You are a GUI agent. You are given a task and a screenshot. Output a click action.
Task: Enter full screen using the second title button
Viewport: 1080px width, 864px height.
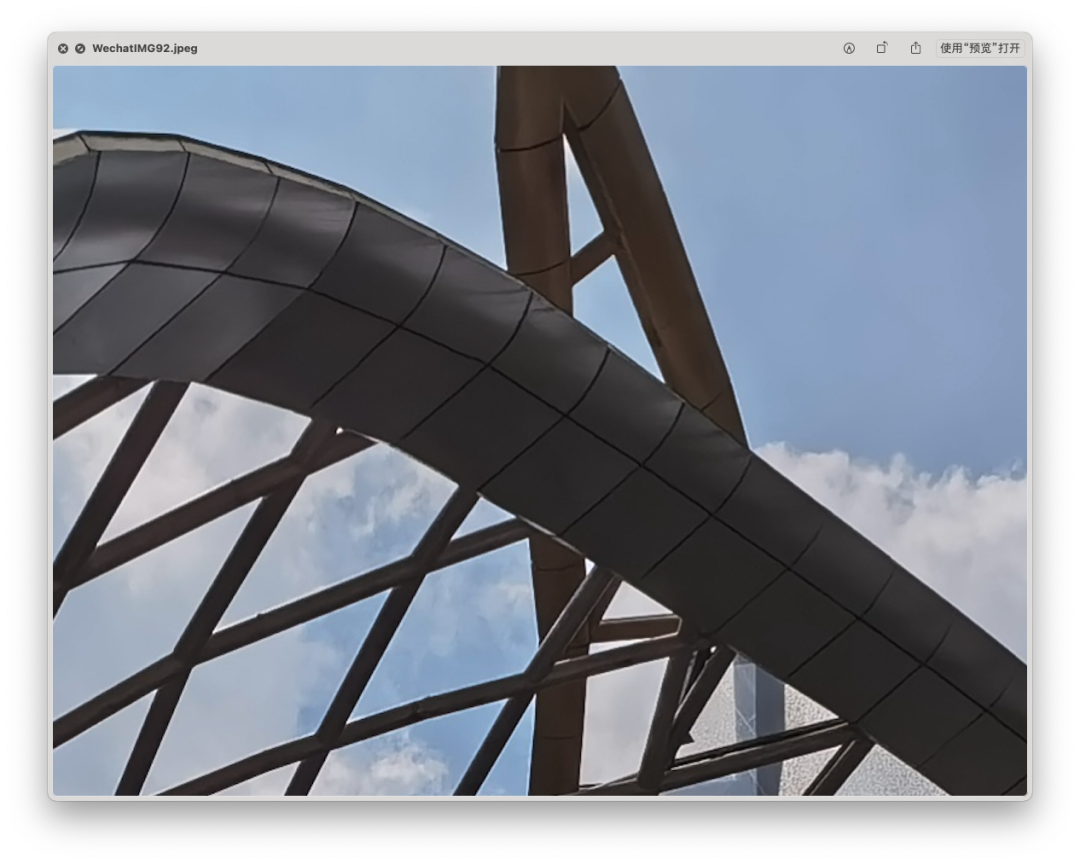coord(80,48)
